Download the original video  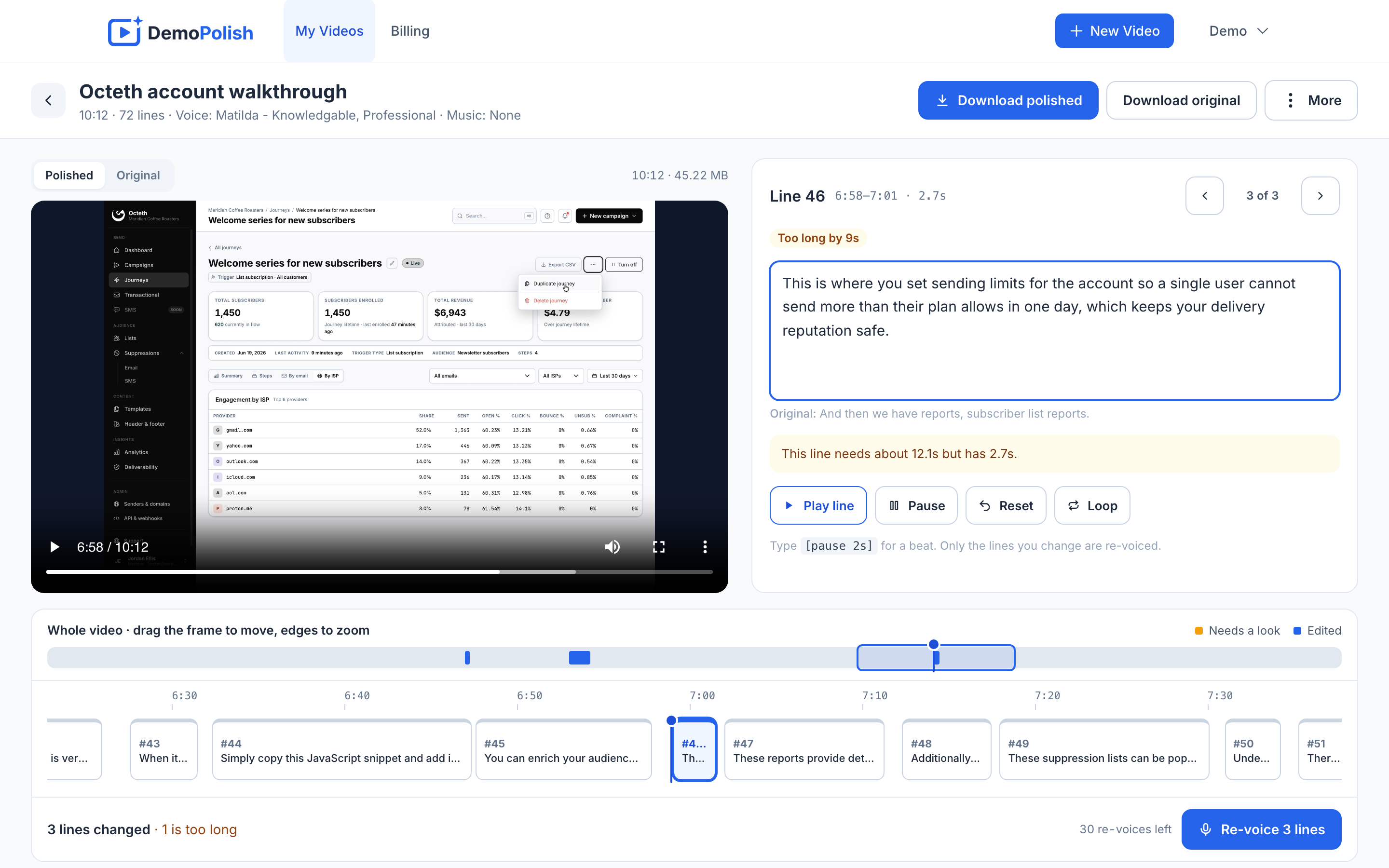[x=1181, y=100]
